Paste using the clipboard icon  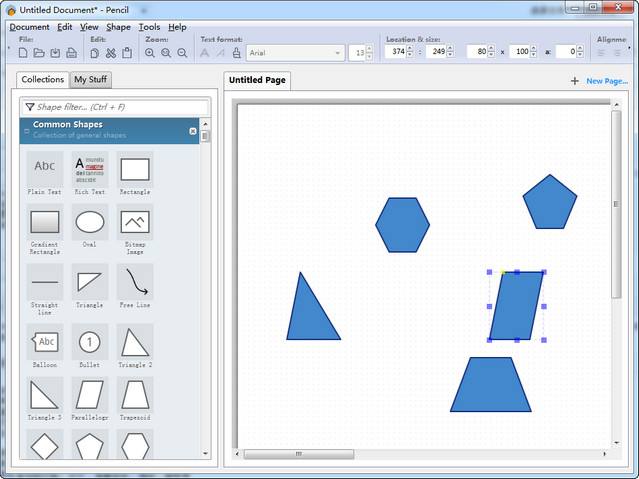pos(127,53)
